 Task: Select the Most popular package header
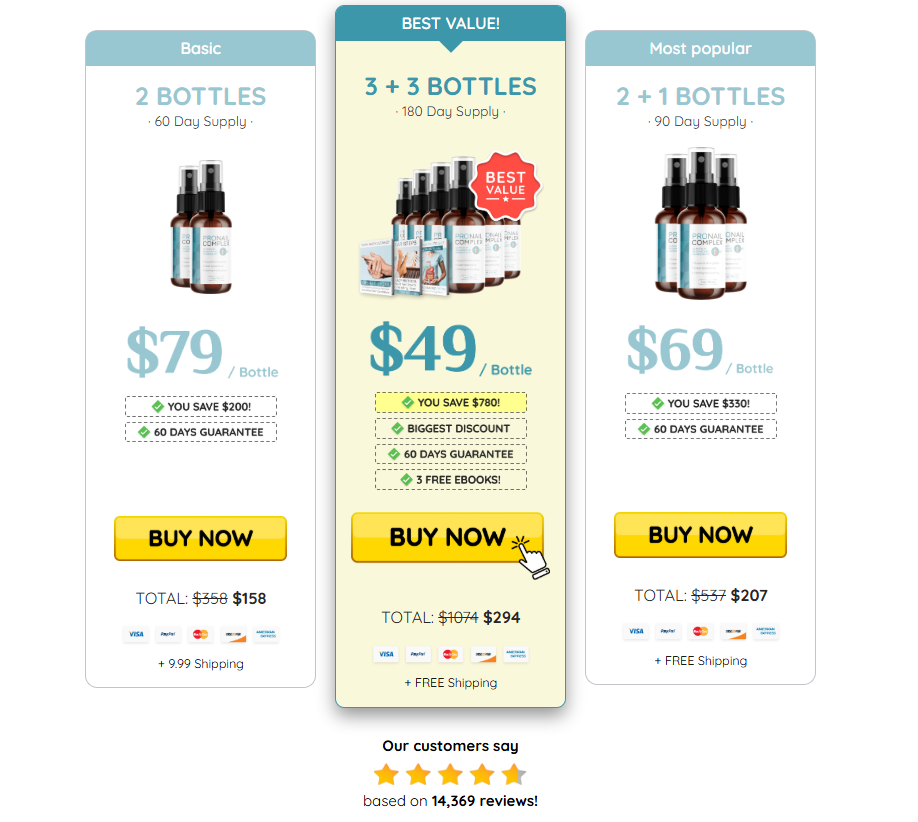700,48
